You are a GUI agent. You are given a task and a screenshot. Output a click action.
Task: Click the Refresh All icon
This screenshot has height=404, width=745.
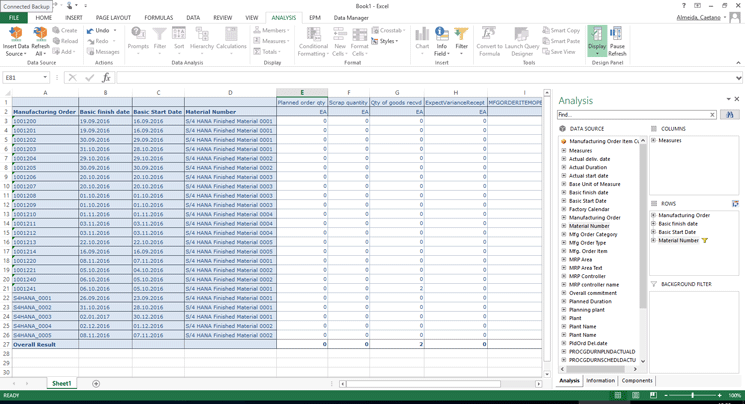pyautogui.click(x=40, y=35)
